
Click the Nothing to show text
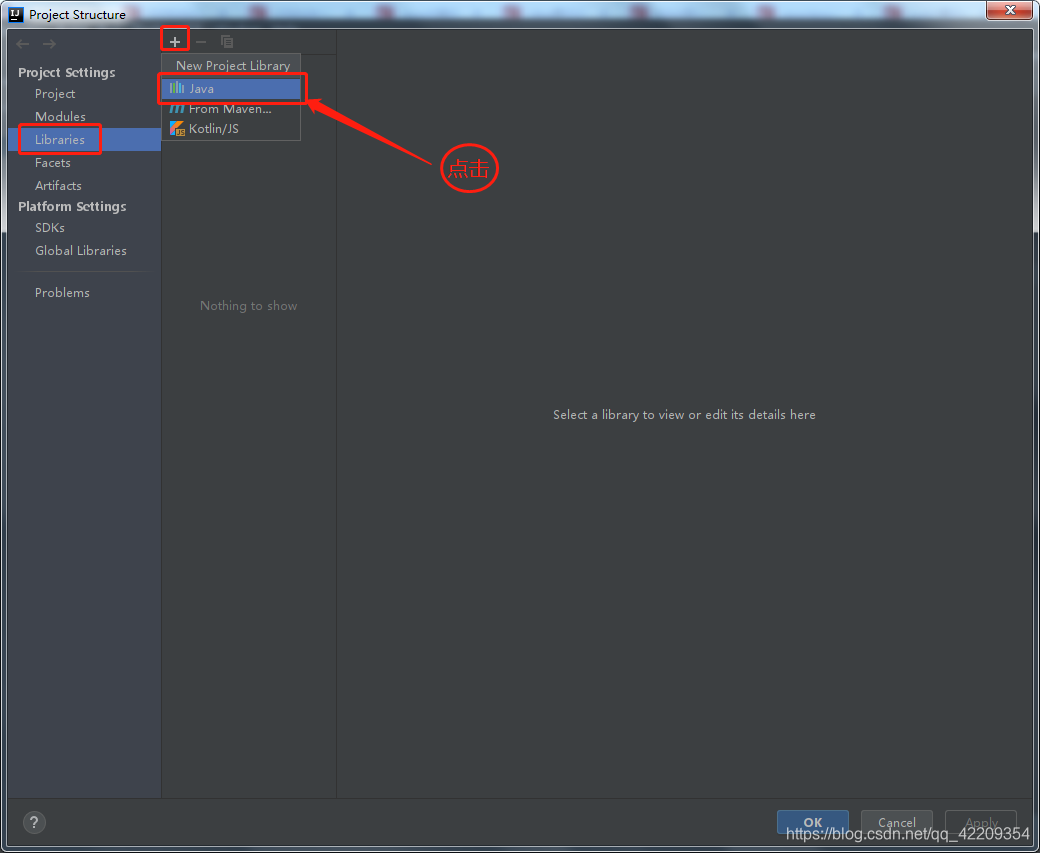tap(249, 306)
